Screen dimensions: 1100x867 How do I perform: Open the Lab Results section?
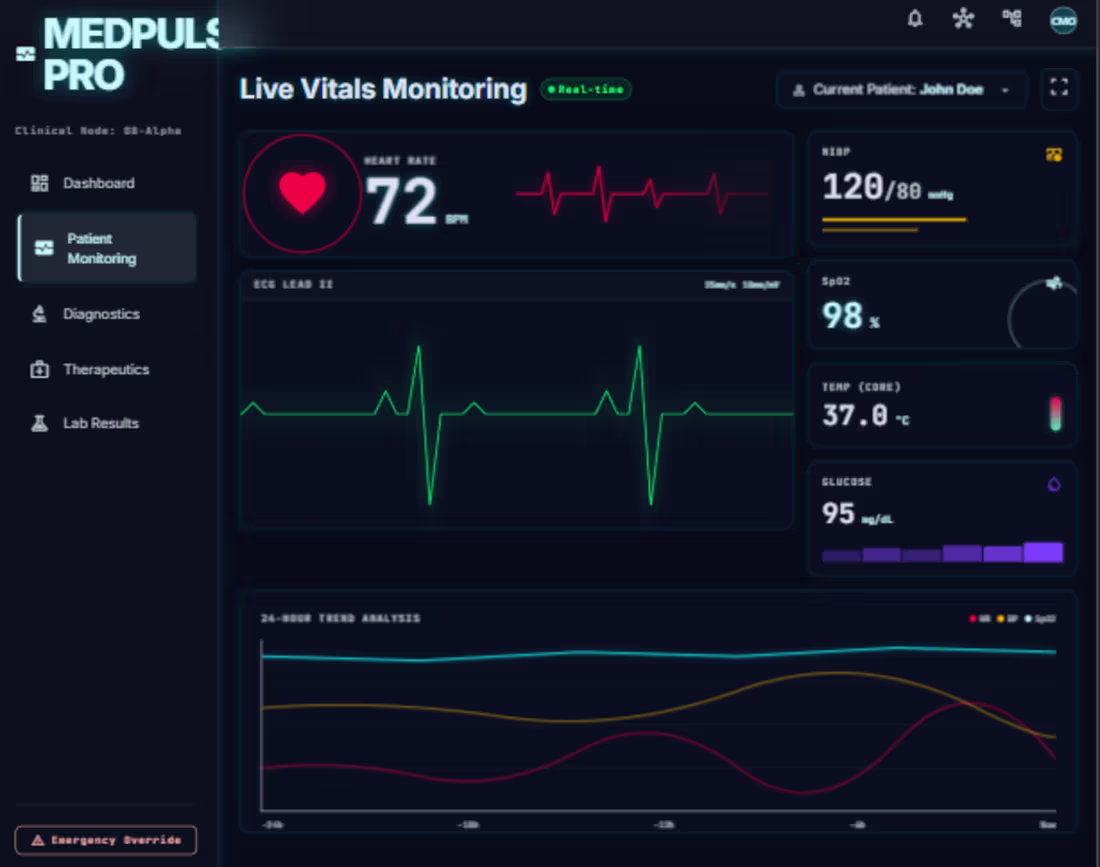point(106,423)
